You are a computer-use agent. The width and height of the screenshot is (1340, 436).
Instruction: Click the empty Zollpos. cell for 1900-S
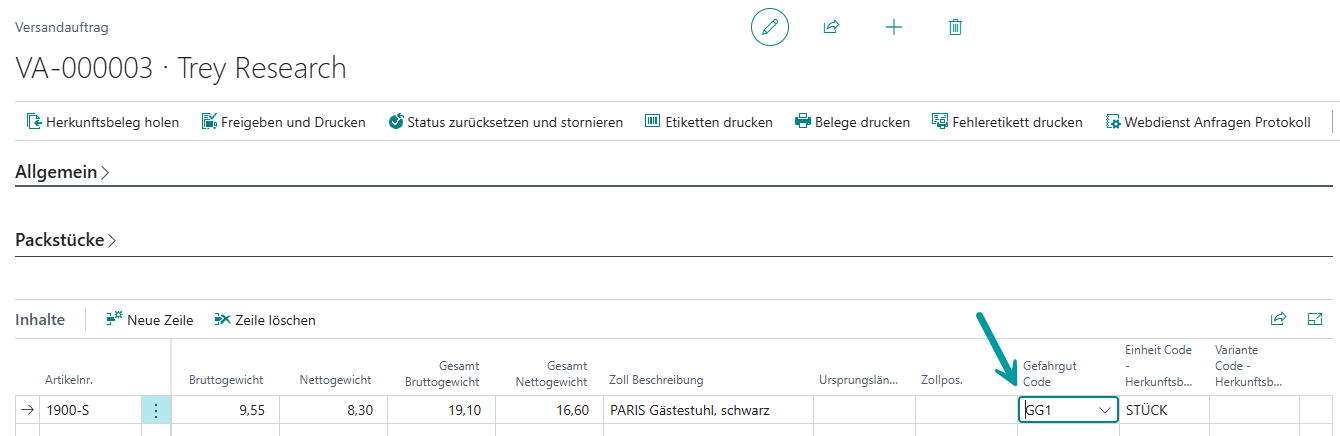tap(966, 410)
